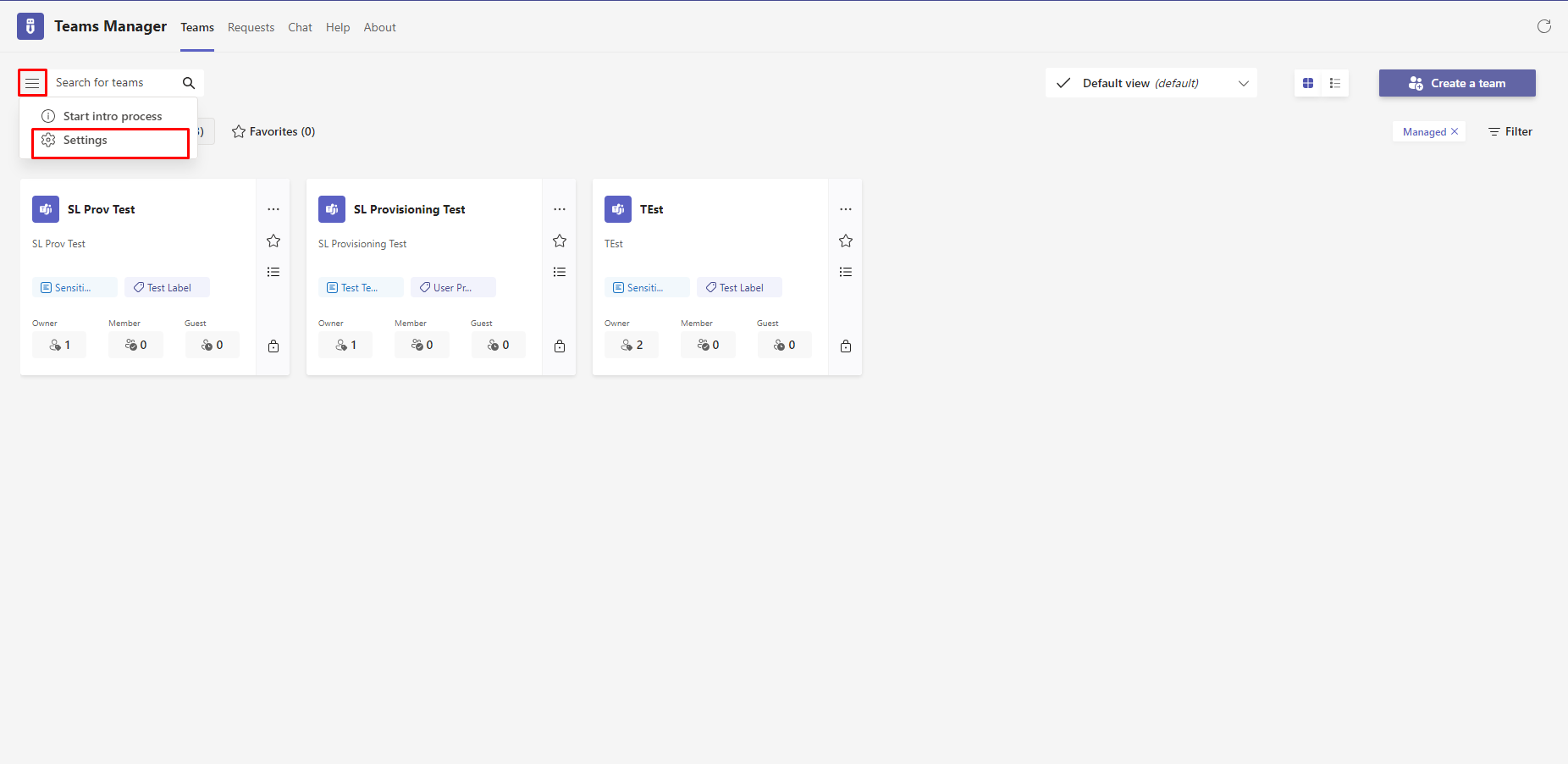The image size is (1568, 764).
Task: View member count on SL Prov Test
Action: click(135, 345)
